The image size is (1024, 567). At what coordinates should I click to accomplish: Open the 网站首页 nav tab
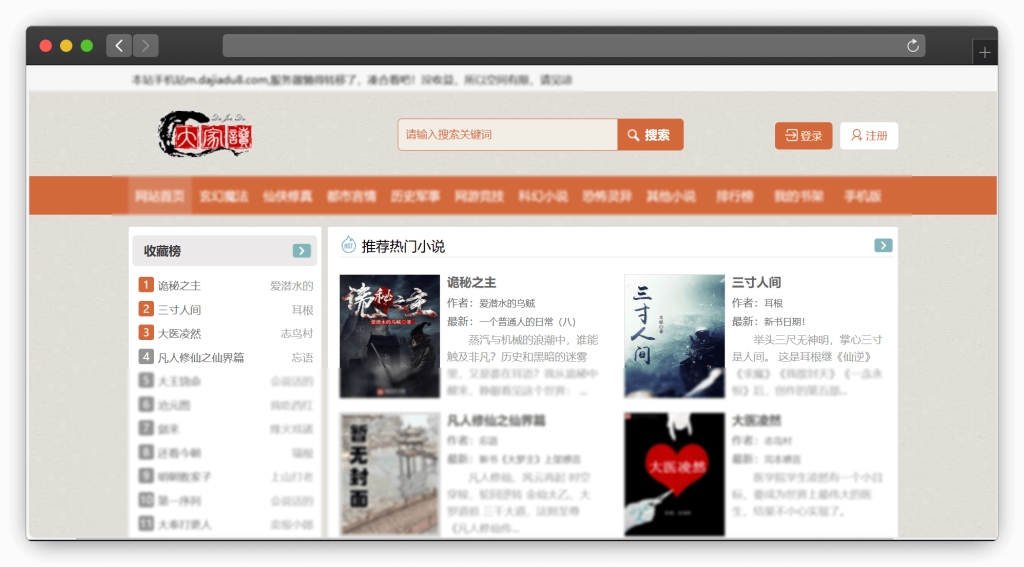(160, 196)
